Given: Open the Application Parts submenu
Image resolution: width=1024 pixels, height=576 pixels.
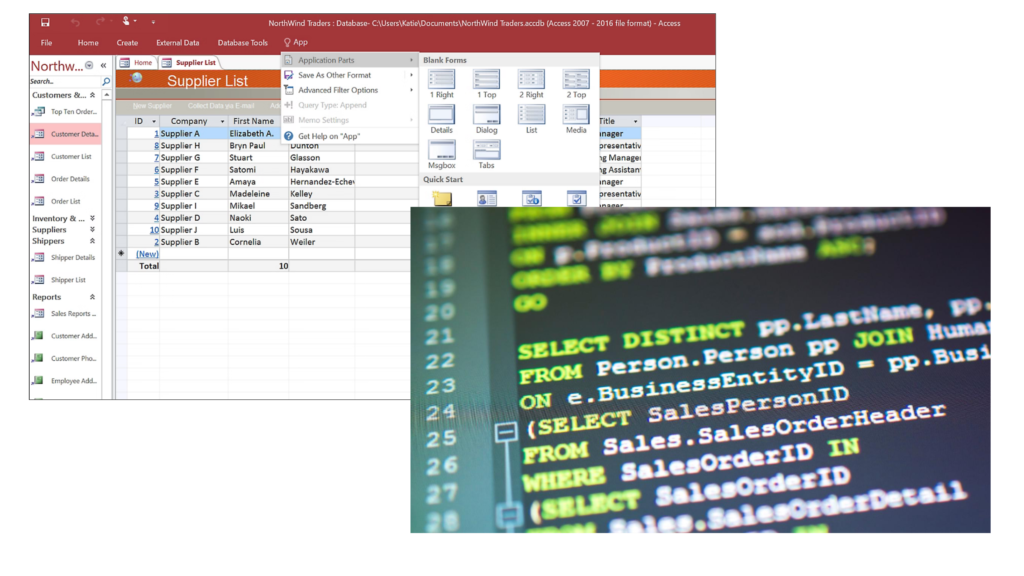Looking at the screenshot, I should [x=350, y=60].
